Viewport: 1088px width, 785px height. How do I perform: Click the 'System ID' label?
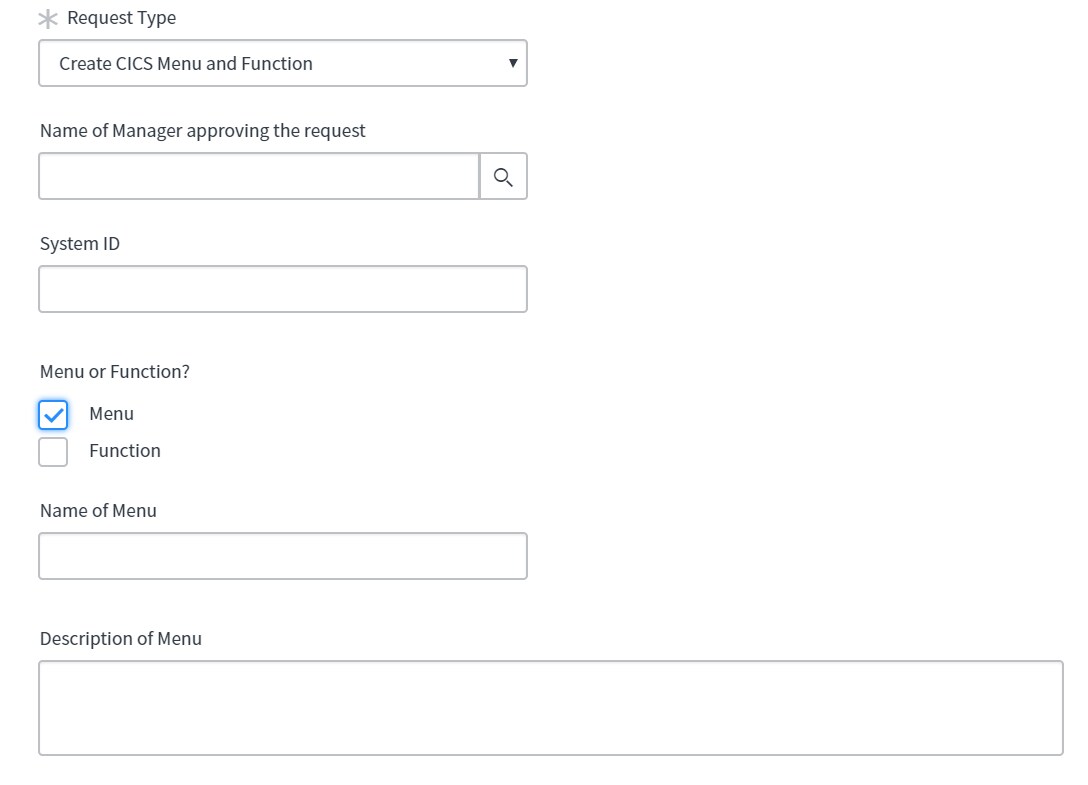pyautogui.click(x=80, y=244)
